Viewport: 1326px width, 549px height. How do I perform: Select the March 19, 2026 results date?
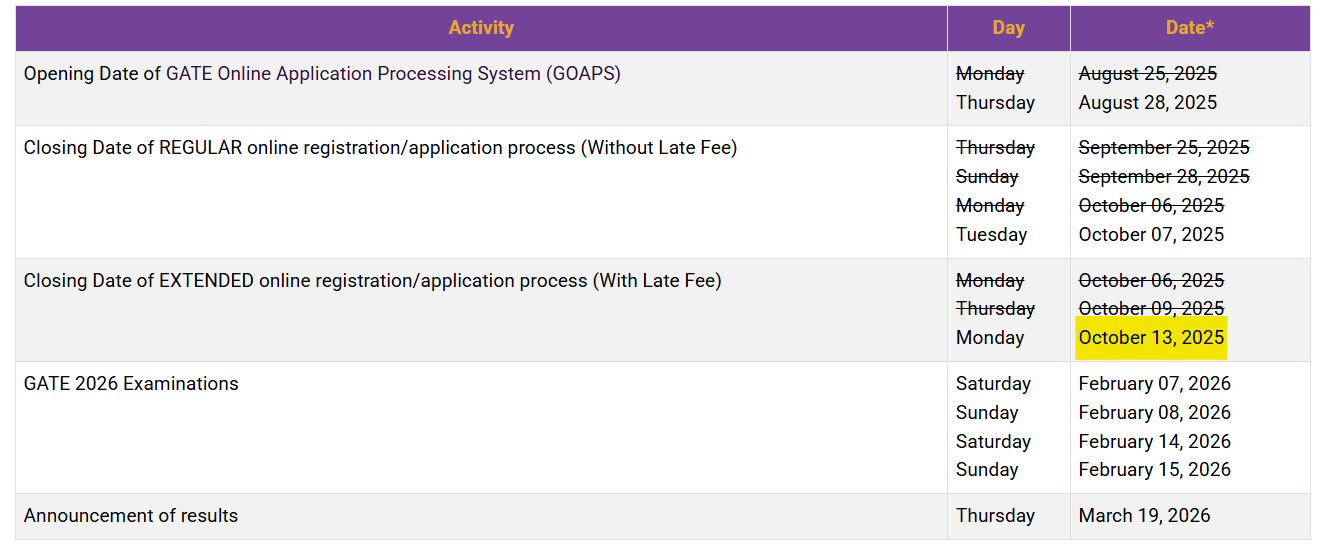[1144, 516]
